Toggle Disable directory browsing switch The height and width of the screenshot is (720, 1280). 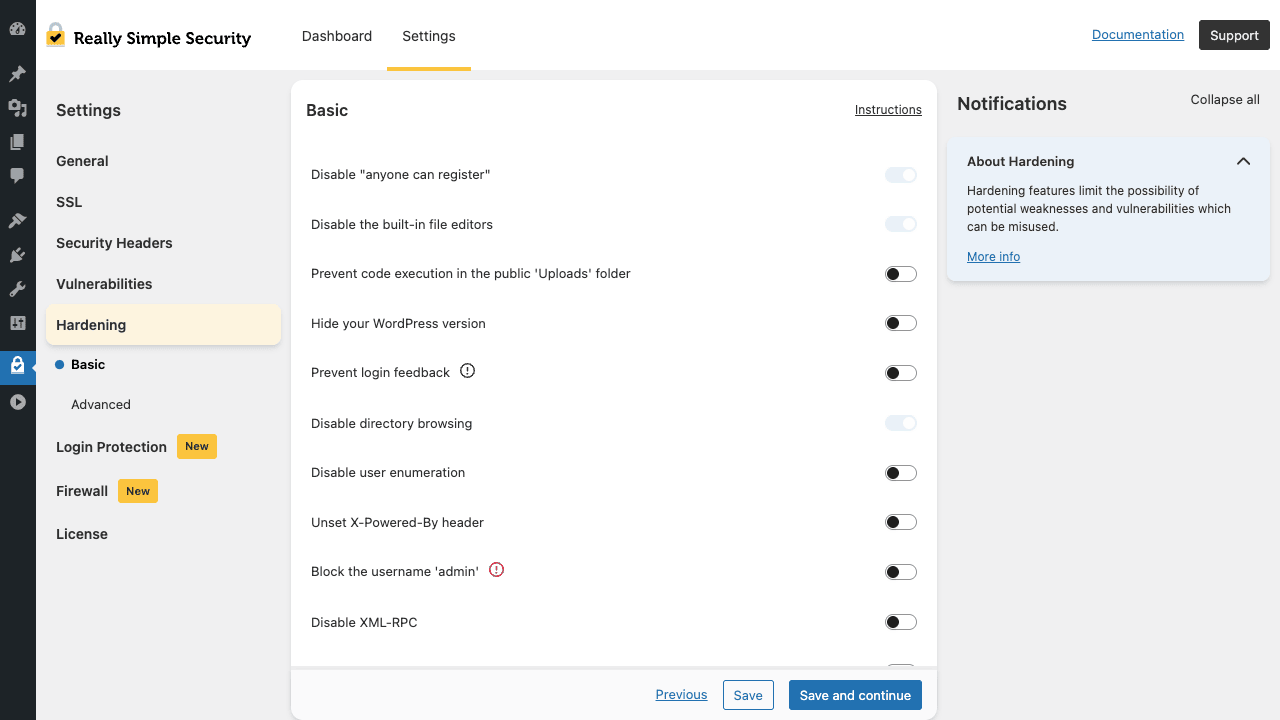tap(901, 423)
